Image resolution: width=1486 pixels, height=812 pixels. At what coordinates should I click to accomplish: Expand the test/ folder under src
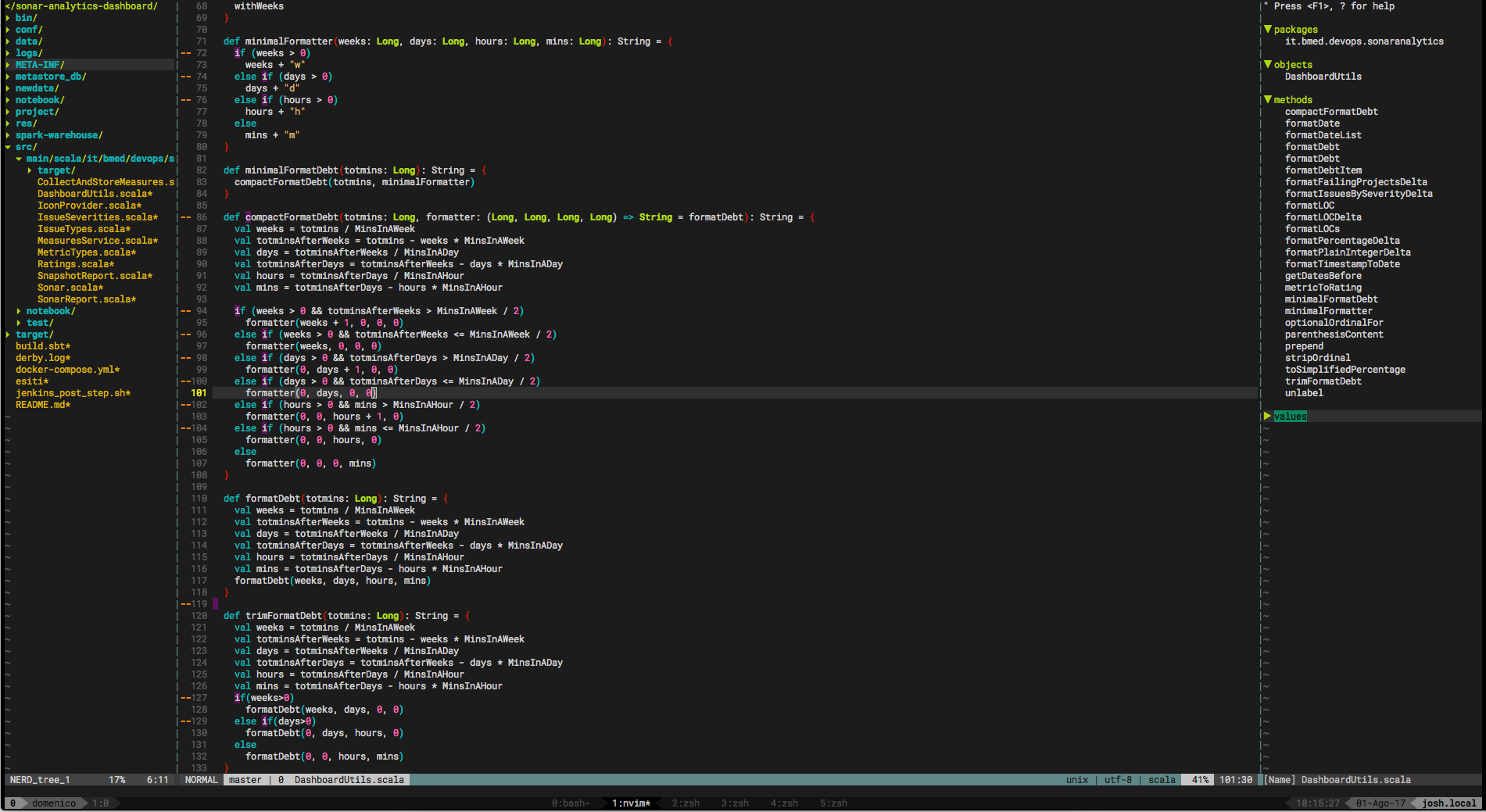pos(19,323)
